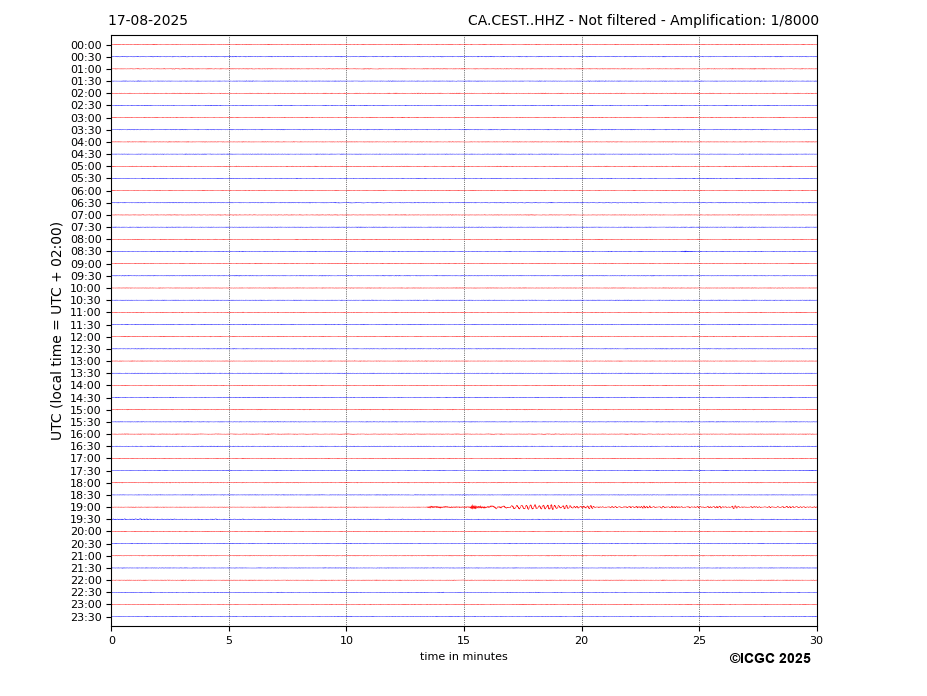Click the 00:00 time label
This screenshot has width=927, height=696.
86,46
